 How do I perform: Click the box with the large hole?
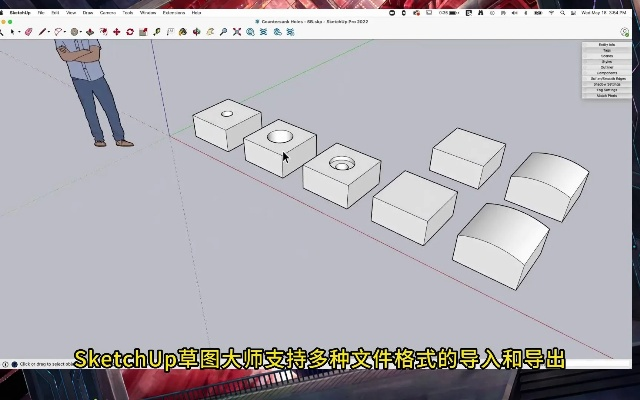[279, 147]
